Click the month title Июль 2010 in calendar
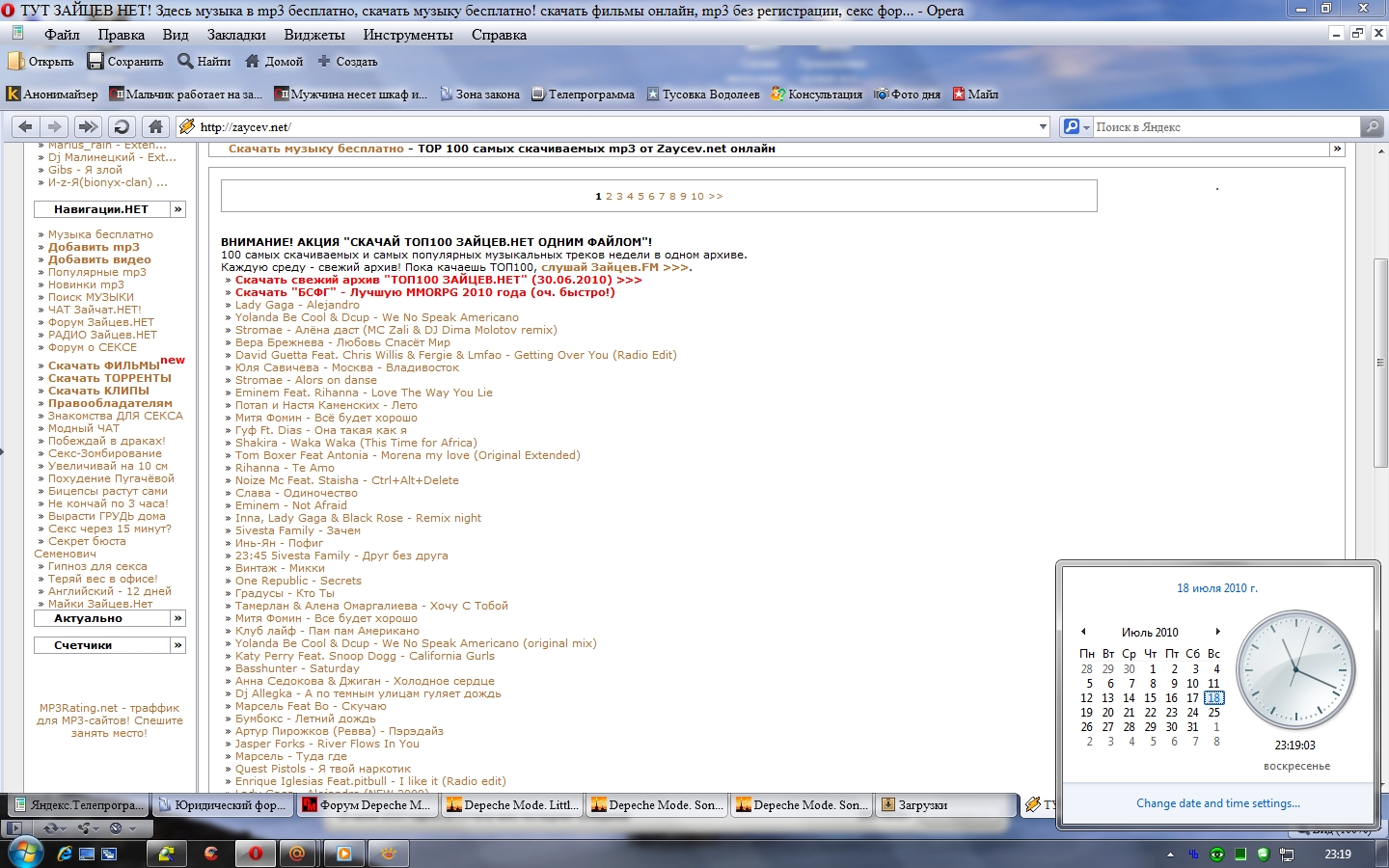The width and height of the screenshot is (1389, 868). (1150, 633)
